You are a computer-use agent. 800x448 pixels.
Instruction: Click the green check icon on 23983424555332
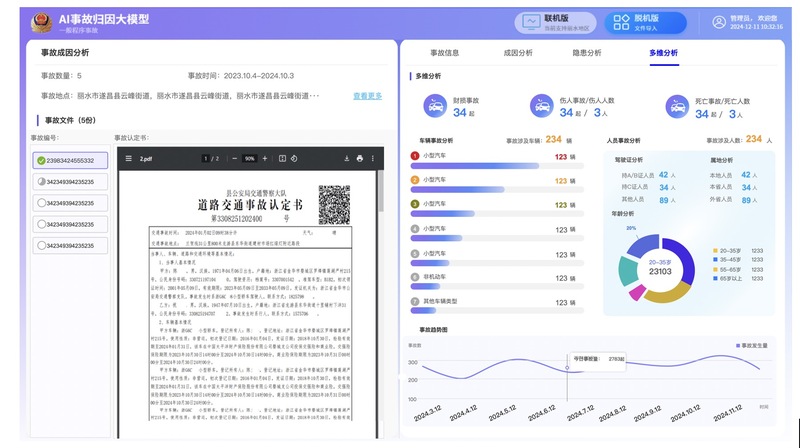tap(41, 160)
